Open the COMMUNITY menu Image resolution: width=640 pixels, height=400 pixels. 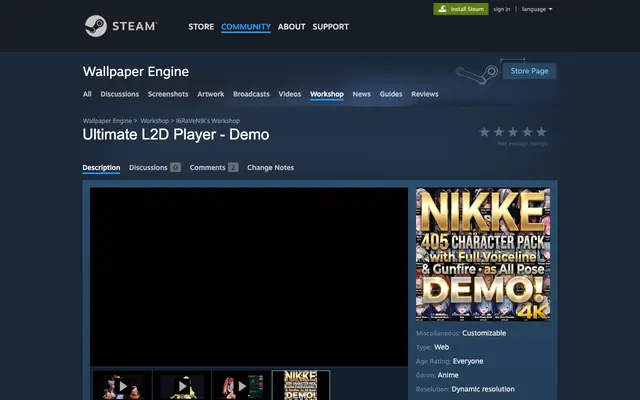pos(246,27)
